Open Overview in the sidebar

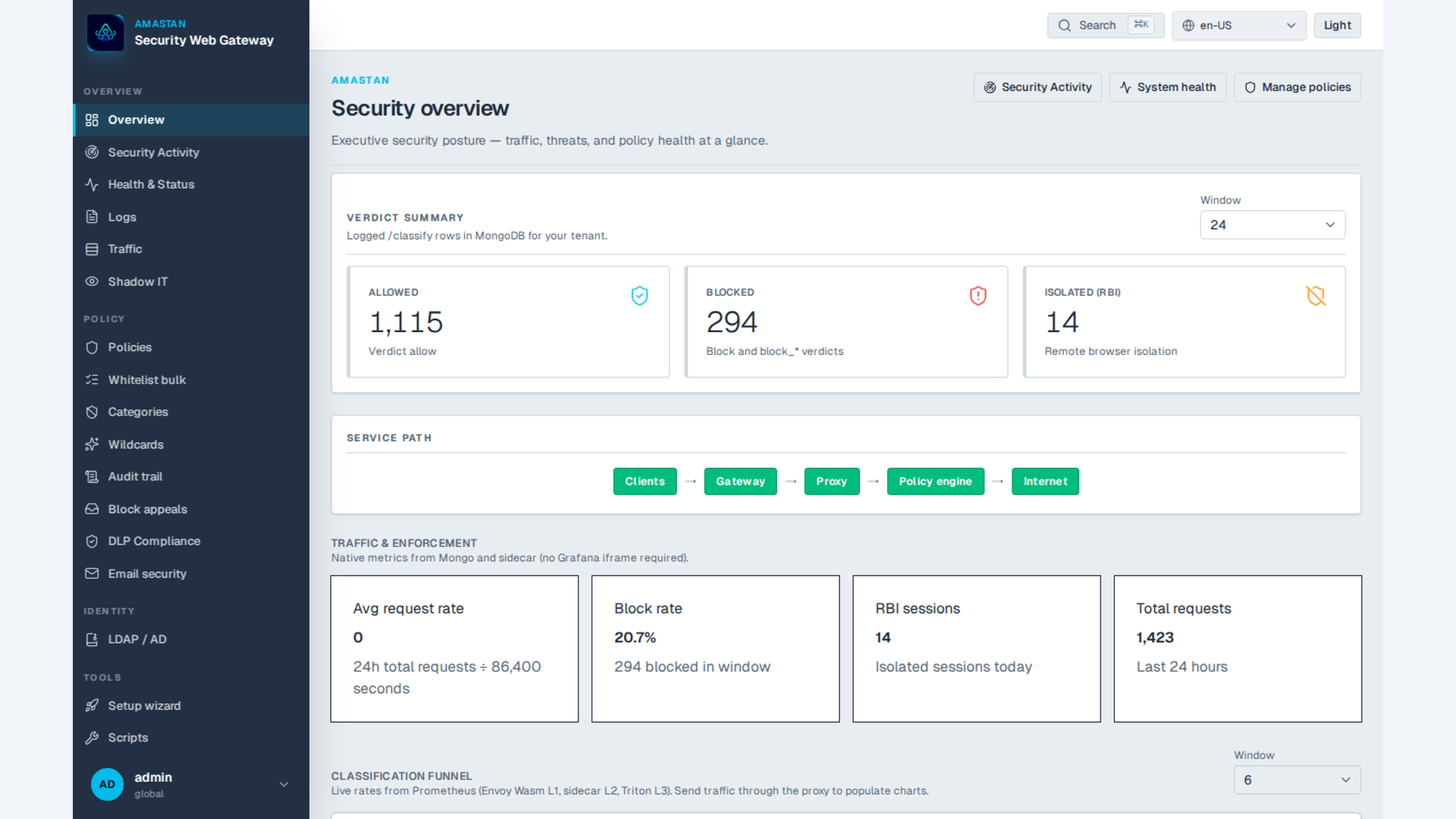pyautogui.click(x=191, y=120)
